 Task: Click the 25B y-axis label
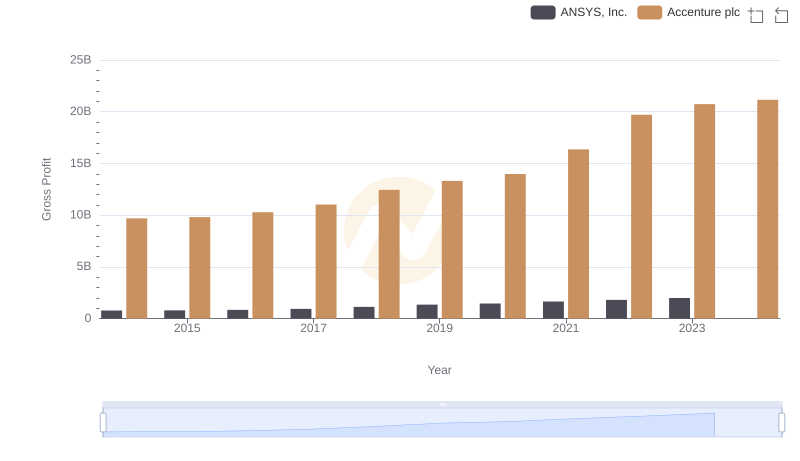[x=81, y=60]
